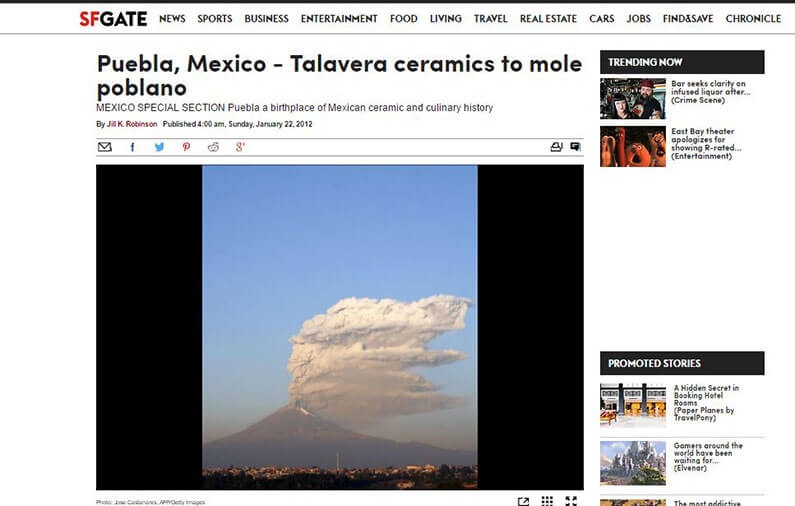Click the 'Published 4:00 am' date text
Viewport: 795px width, 506px height.
pos(237,124)
